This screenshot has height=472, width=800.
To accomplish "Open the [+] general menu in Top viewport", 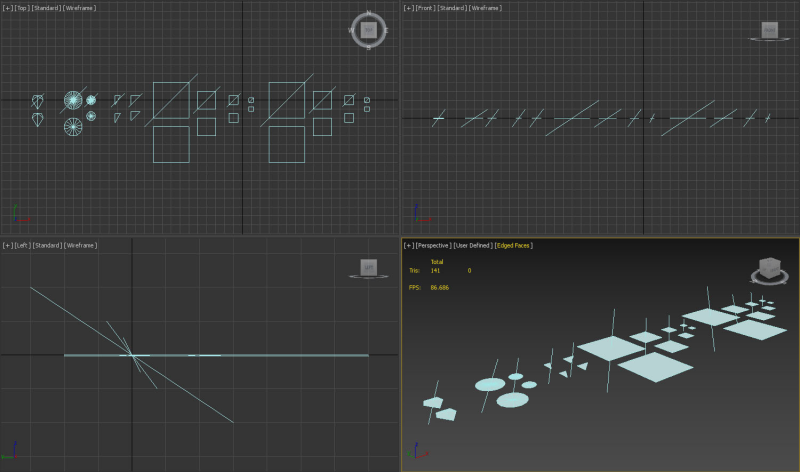I will [7, 8].
